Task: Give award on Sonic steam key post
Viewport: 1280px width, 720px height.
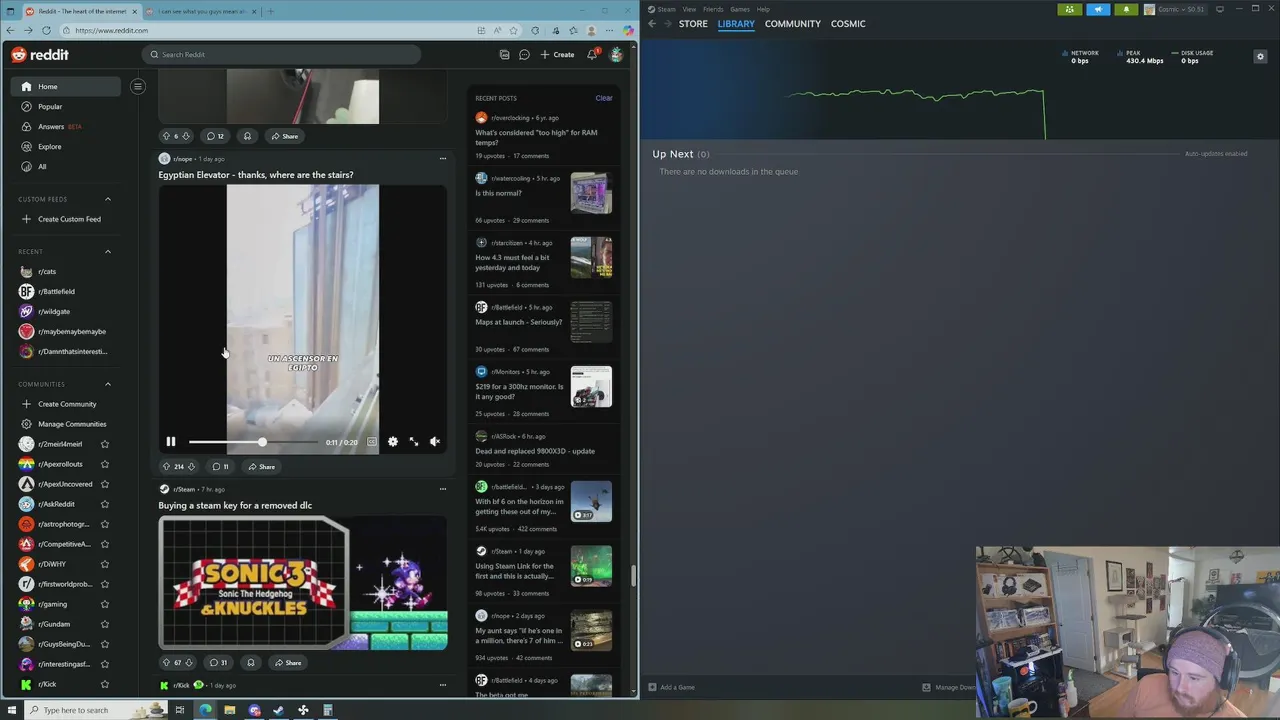Action: (251, 662)
